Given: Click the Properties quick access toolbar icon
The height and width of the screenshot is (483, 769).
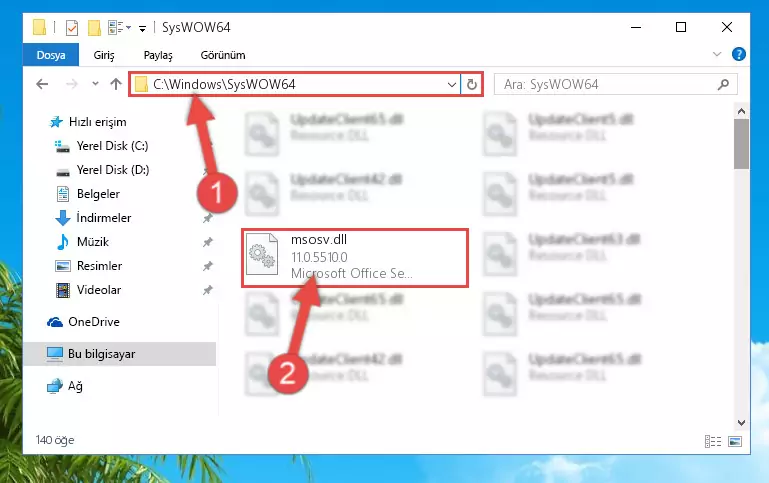Looking at the screenshot, I should (x=72, y=28).
